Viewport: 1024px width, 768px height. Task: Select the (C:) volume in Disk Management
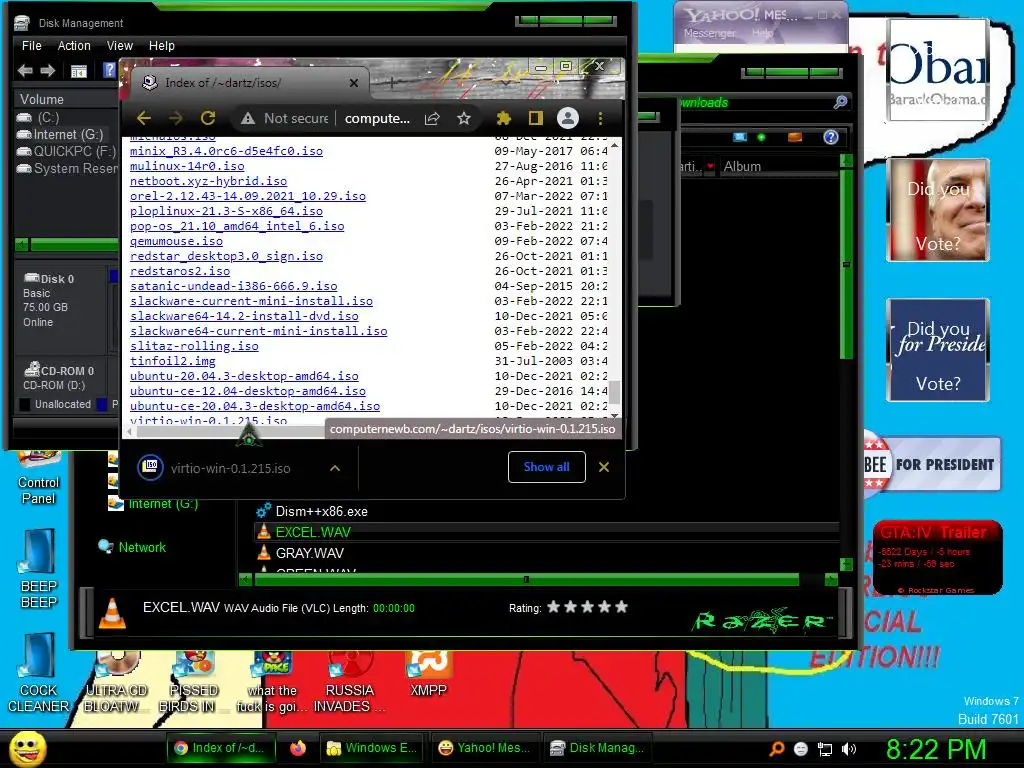coord(48,118)
